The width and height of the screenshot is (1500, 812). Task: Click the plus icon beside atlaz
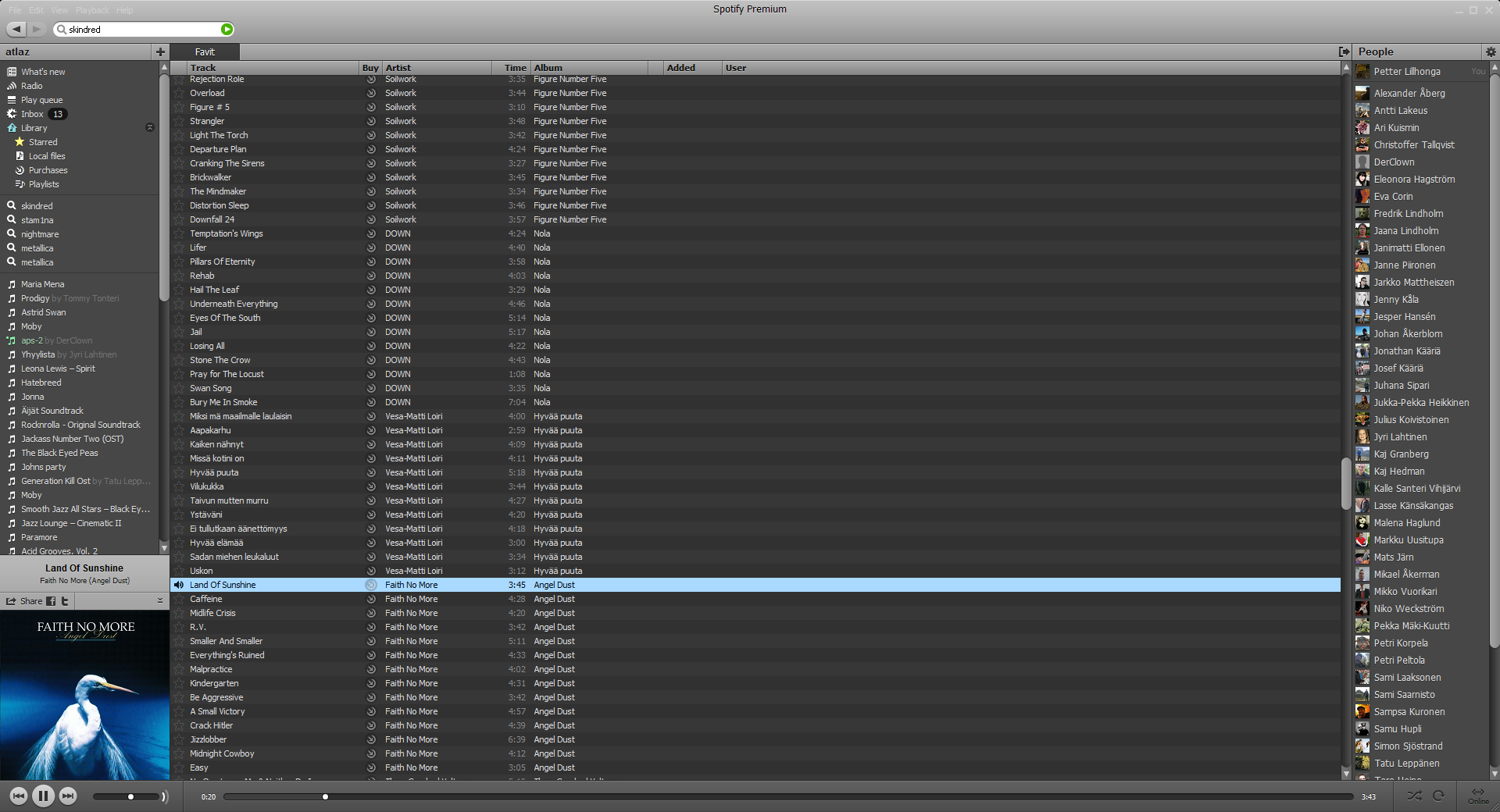(160, 52)
